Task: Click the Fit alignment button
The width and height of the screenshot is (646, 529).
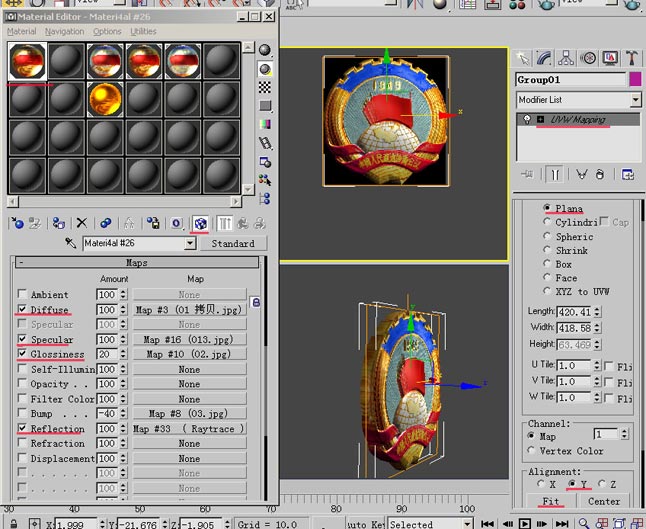Action: point(550,501)
